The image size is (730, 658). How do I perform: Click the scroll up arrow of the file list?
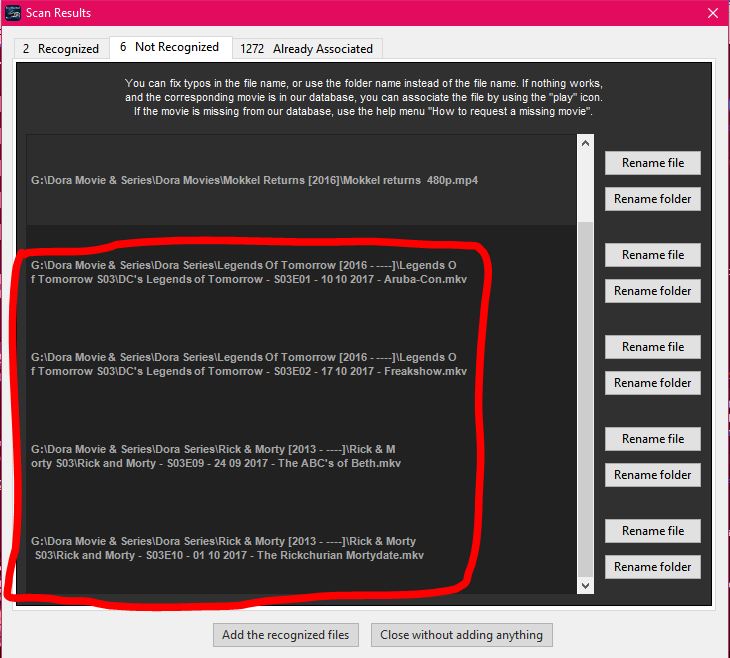(585, 143)
